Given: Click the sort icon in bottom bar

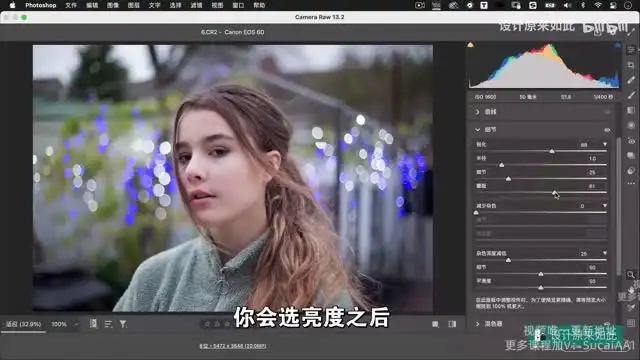Looking at the screenshot, I should coord(108,324).
